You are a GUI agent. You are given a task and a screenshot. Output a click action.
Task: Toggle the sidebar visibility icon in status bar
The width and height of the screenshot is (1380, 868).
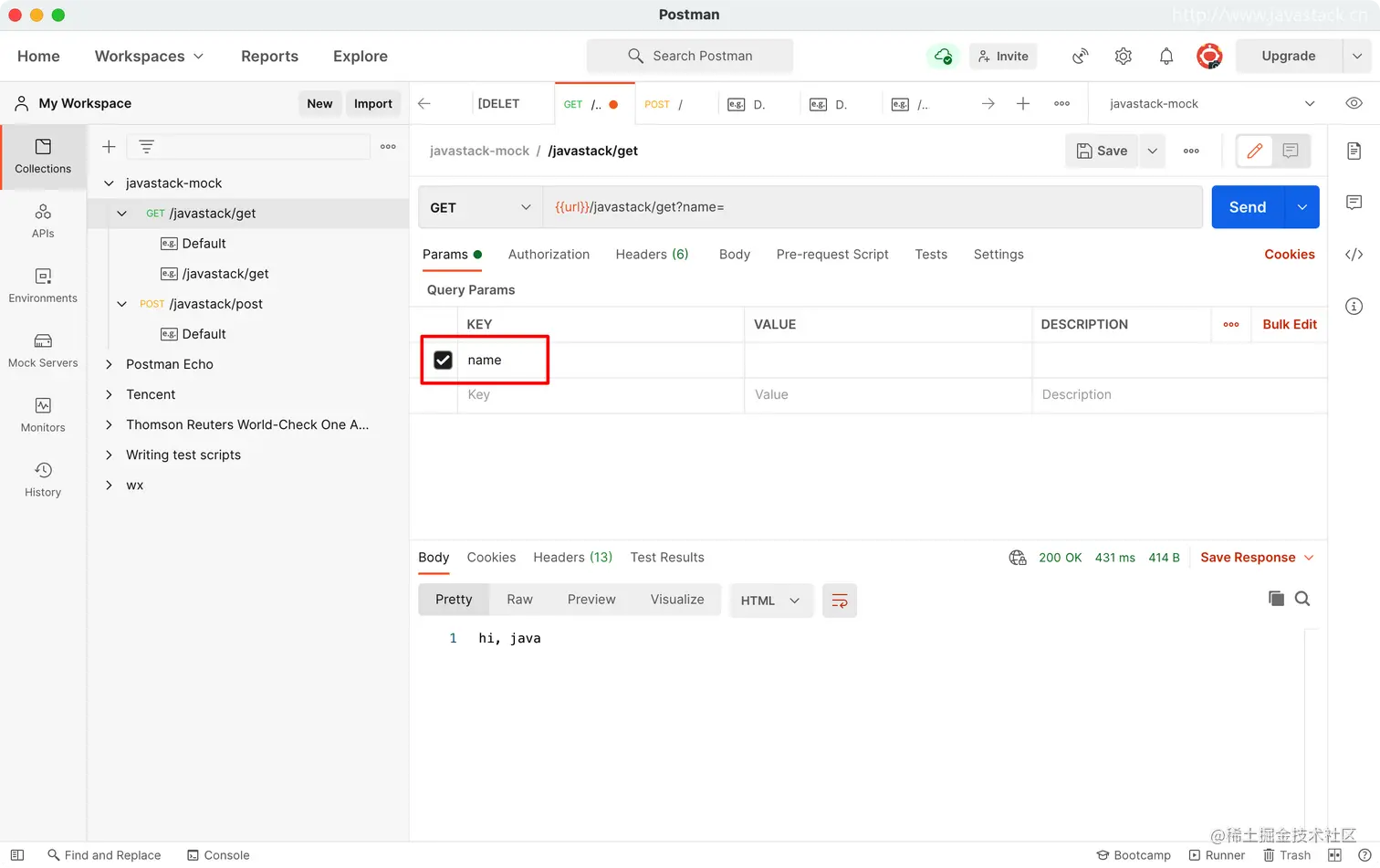click(x=16, y=855)
